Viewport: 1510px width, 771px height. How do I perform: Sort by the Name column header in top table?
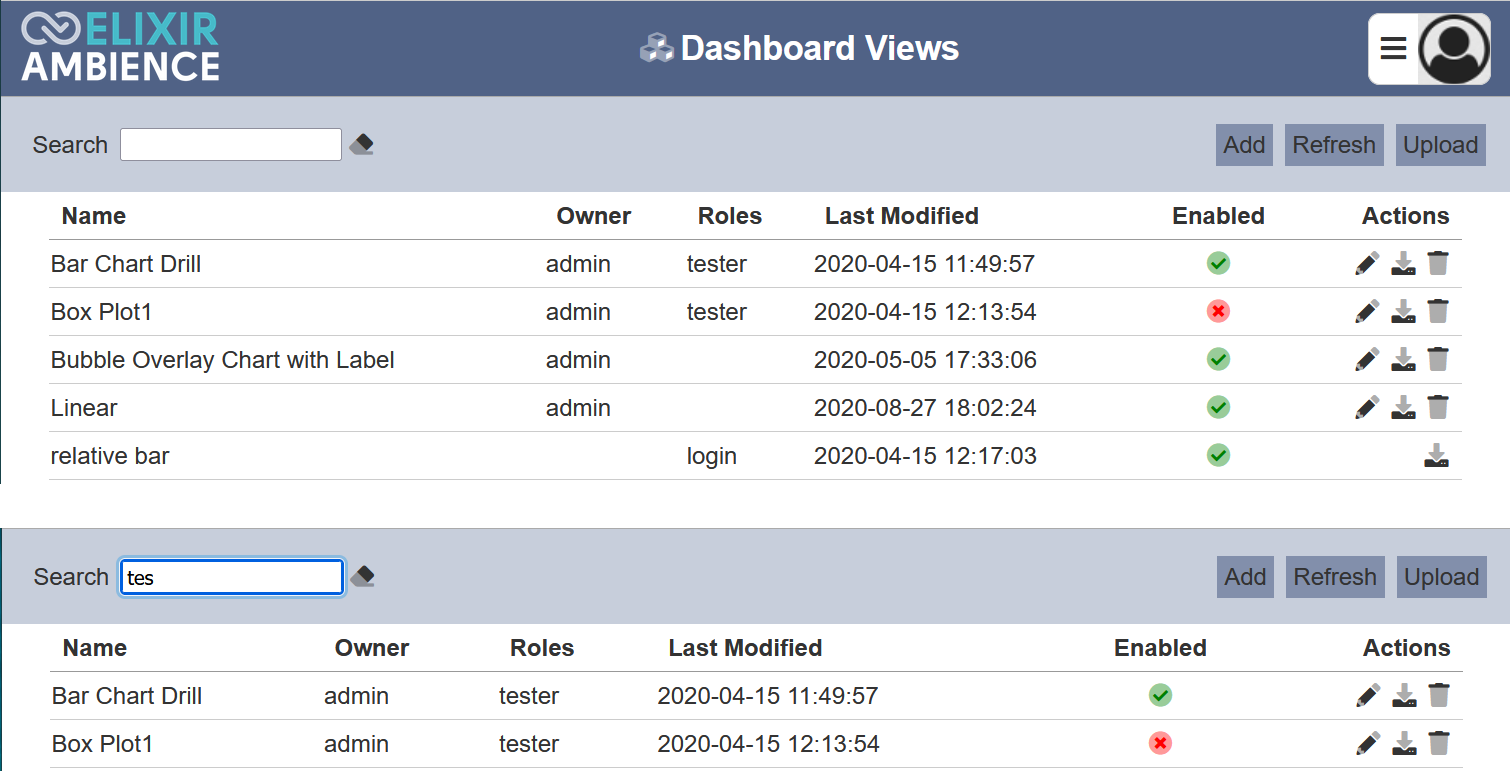pyautogui.click(x=94, y=216)
